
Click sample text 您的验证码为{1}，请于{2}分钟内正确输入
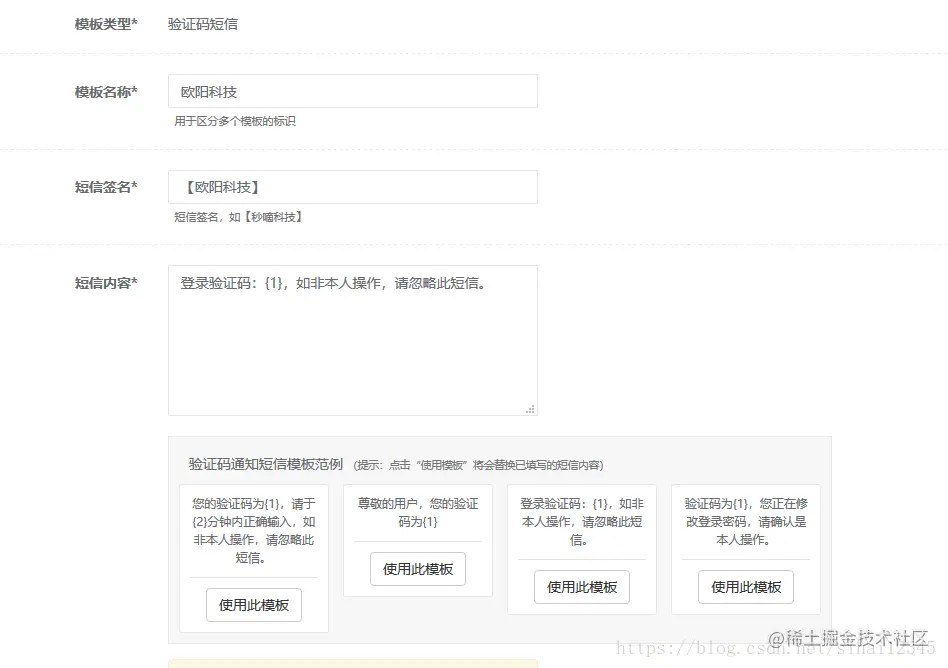(254, 530)
